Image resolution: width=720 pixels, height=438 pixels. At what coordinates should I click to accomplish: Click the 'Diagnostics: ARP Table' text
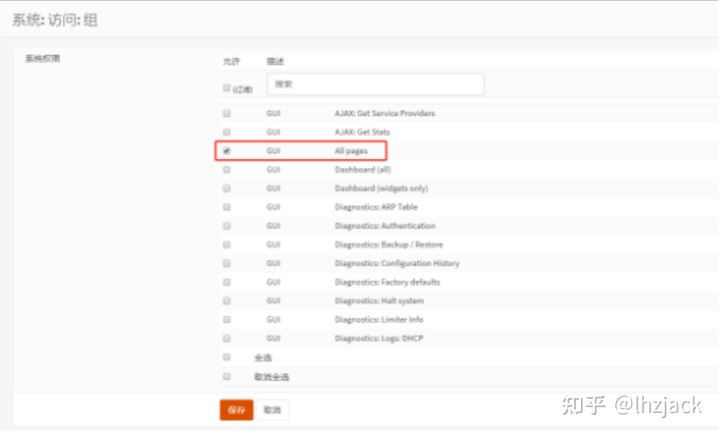pos(376,207)
